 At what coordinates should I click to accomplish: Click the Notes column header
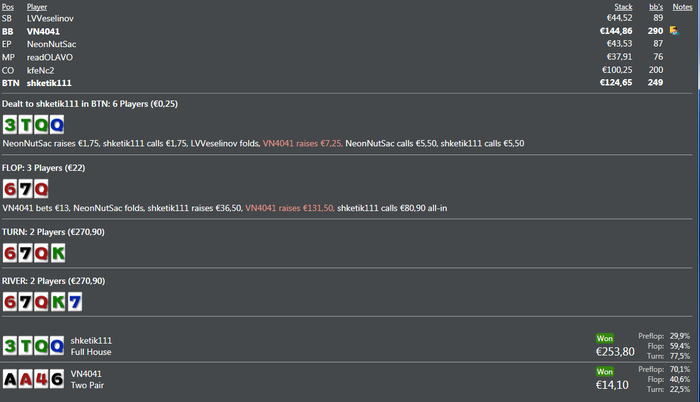click(x=682, y=7)
